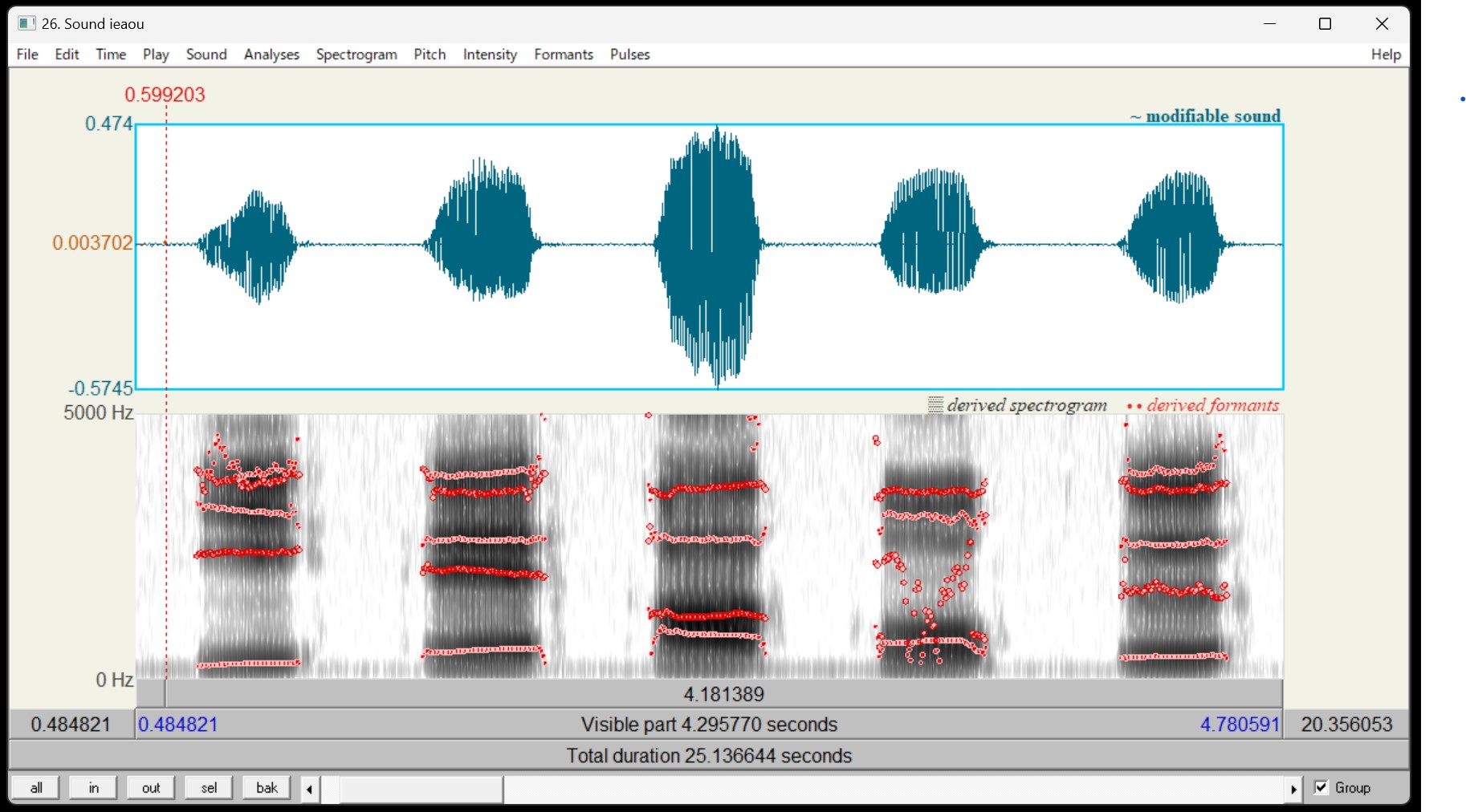This screenshot has height=812, width=1466.
Task: Click the scrollbar left arrow
Action: click(x=310, y=789)
